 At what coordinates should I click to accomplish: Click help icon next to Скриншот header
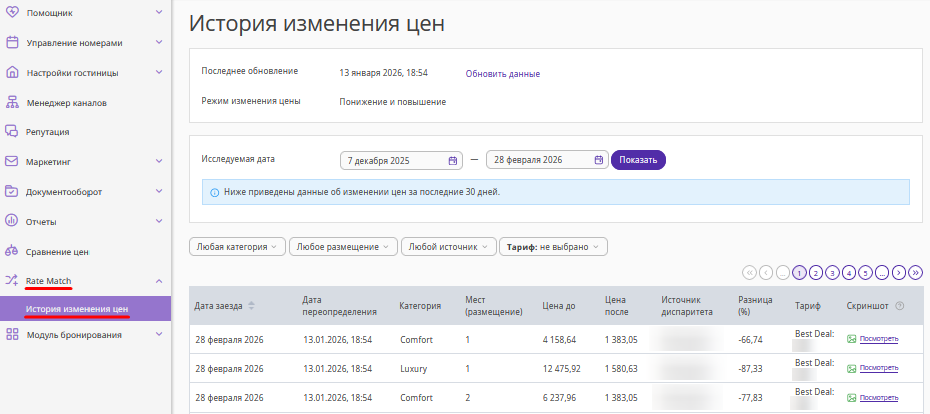pyautogui.click(x=900, y=306)
